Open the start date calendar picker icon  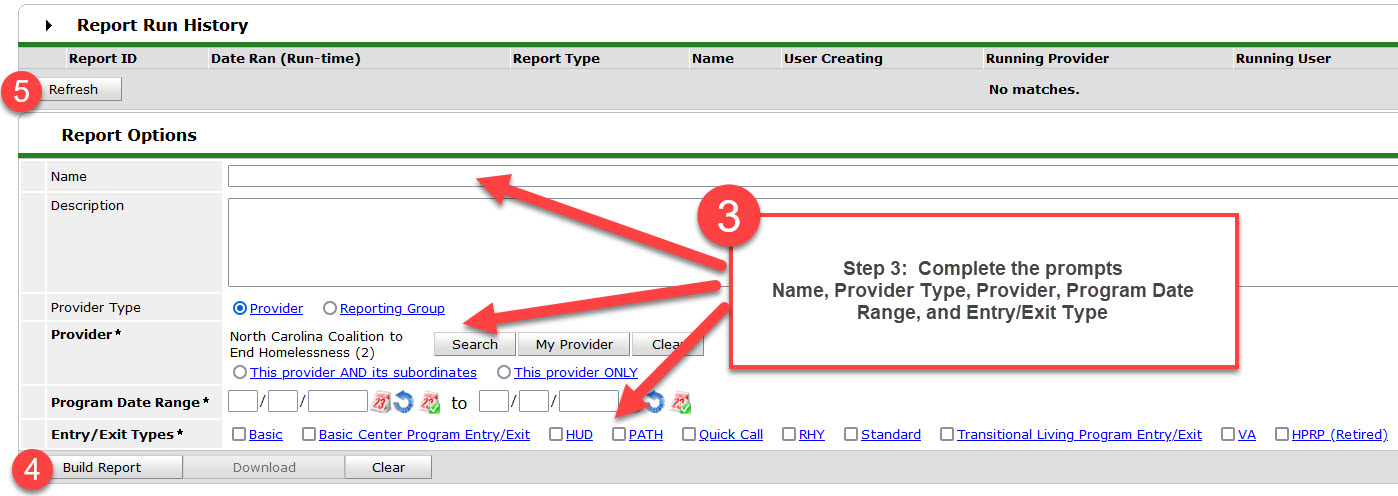(x=381, y=402)
